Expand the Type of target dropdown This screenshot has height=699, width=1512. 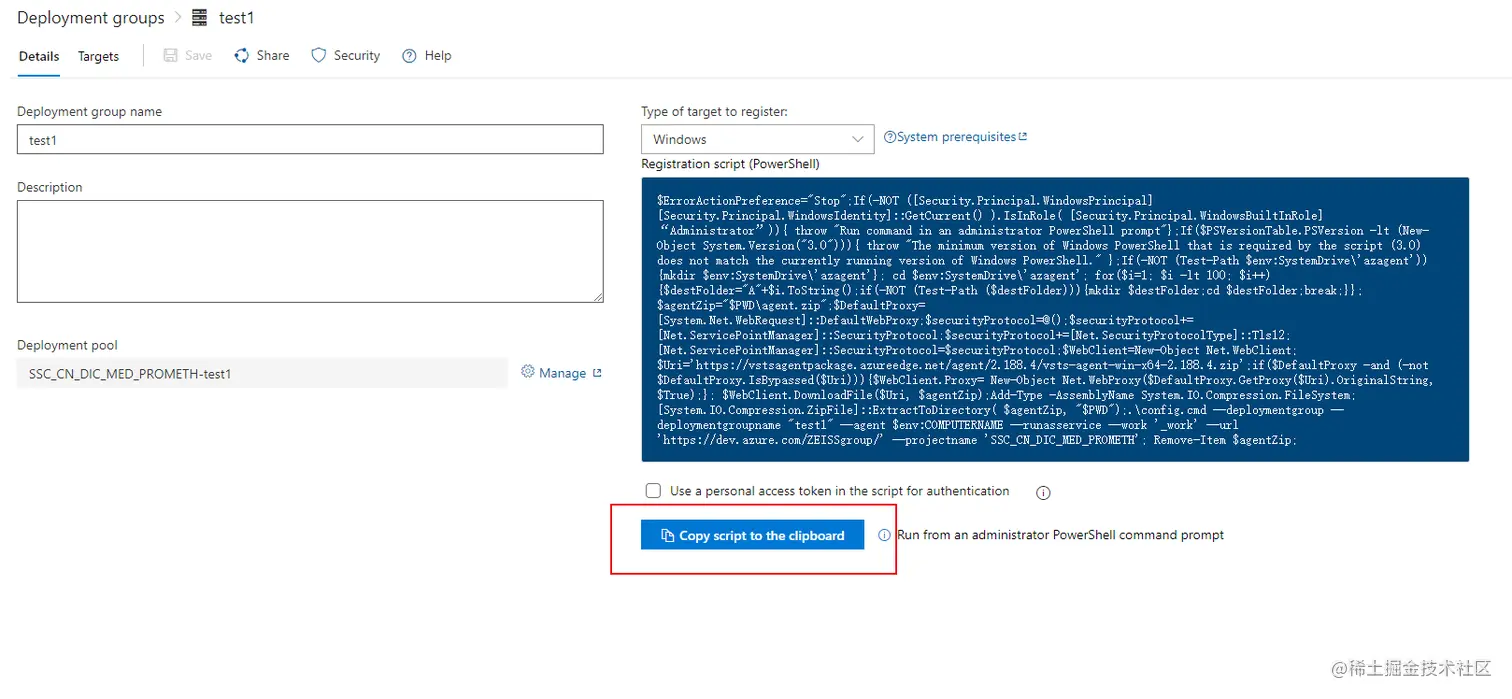757,139
